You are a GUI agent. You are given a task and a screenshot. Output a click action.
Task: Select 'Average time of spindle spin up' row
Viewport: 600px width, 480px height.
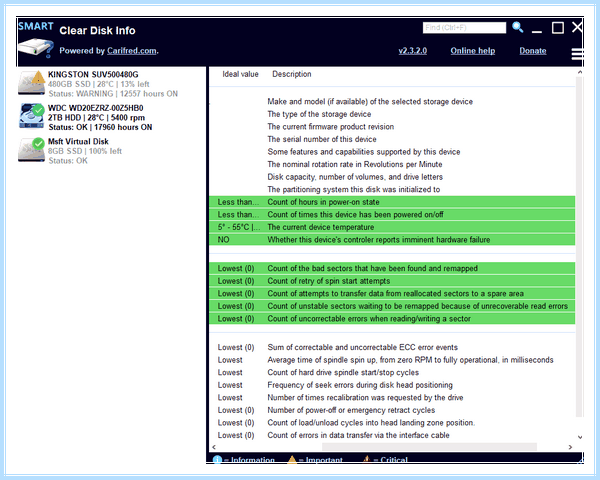(392, 360)
